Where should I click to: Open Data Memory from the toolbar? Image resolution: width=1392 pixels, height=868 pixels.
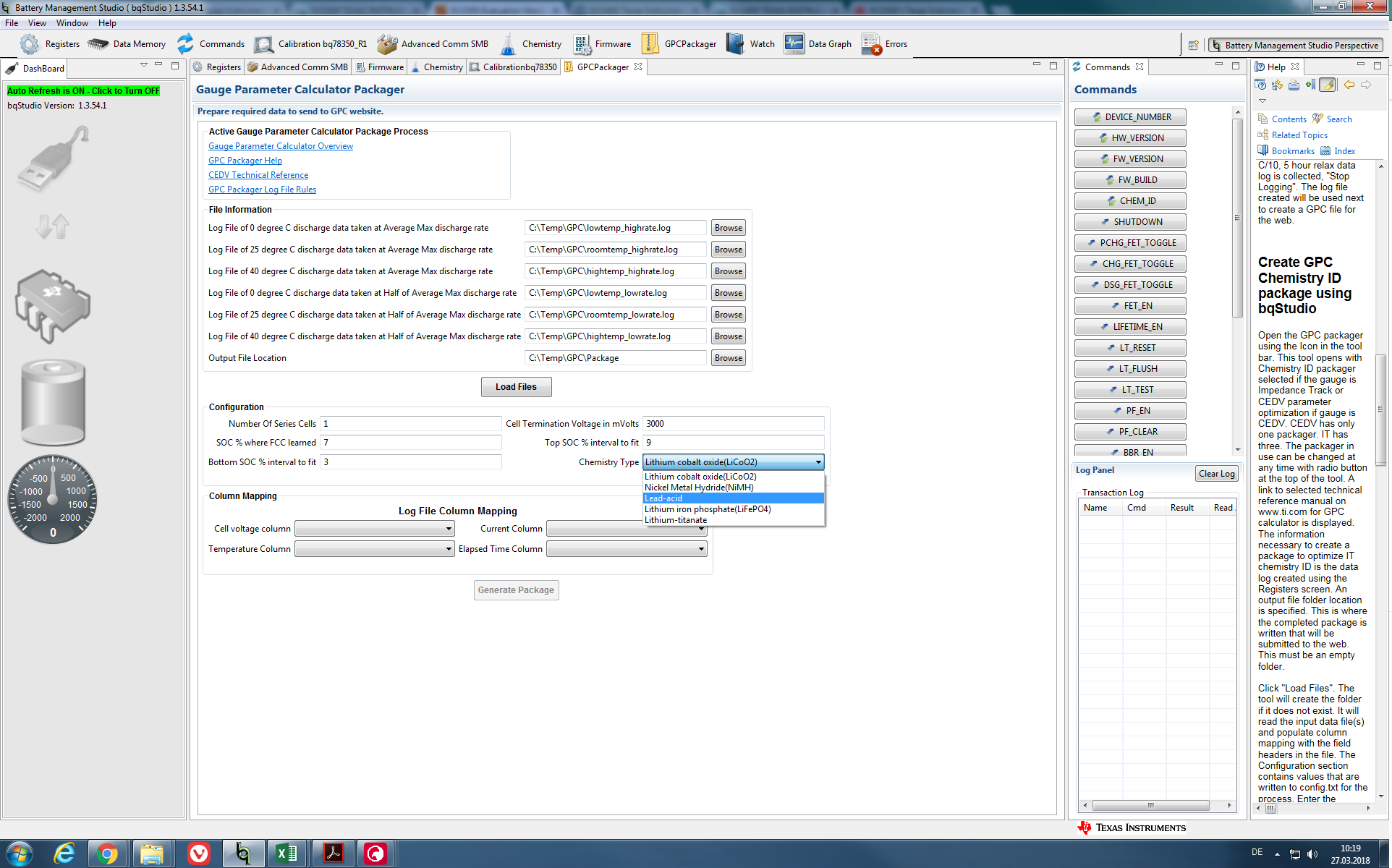127,44
